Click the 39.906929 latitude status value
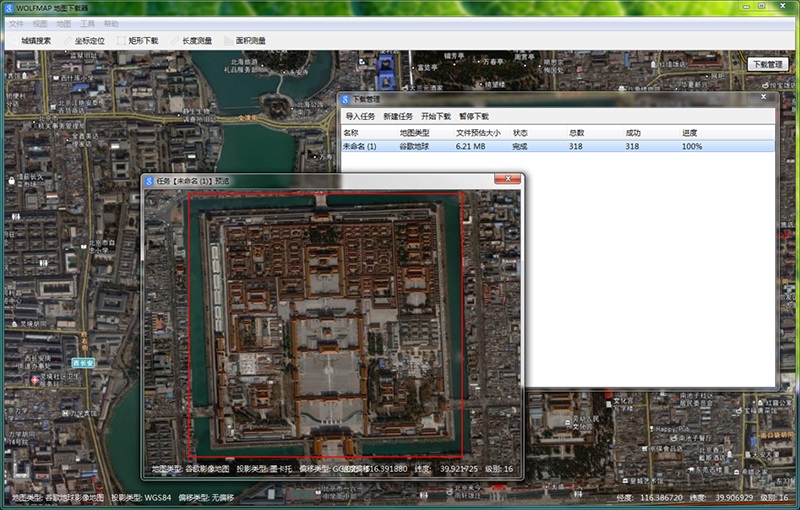This screenshot has width=800, height=510. click(734, 497)
